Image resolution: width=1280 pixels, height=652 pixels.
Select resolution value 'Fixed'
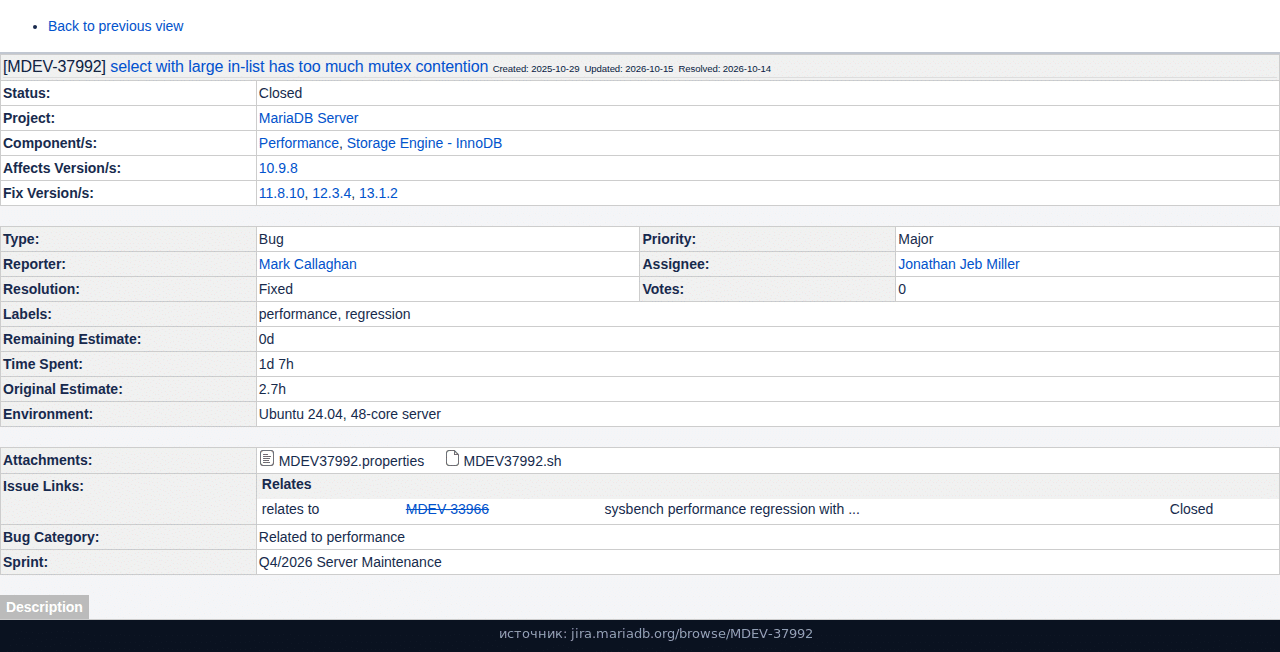(x=276, y=289)
